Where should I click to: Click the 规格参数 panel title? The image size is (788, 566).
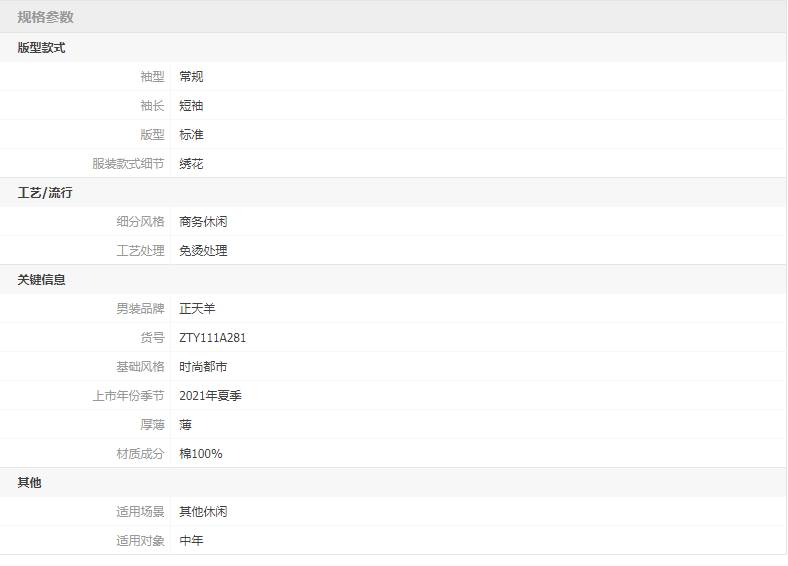point(45,17)
